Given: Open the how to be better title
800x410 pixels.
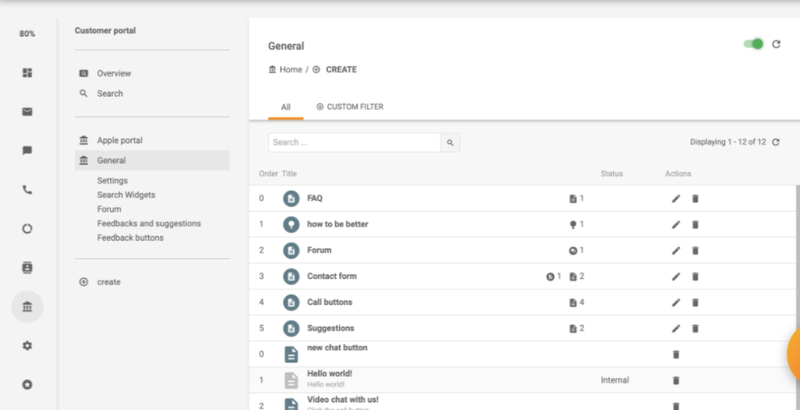Looking at the screenshot, I should point(338,224).
